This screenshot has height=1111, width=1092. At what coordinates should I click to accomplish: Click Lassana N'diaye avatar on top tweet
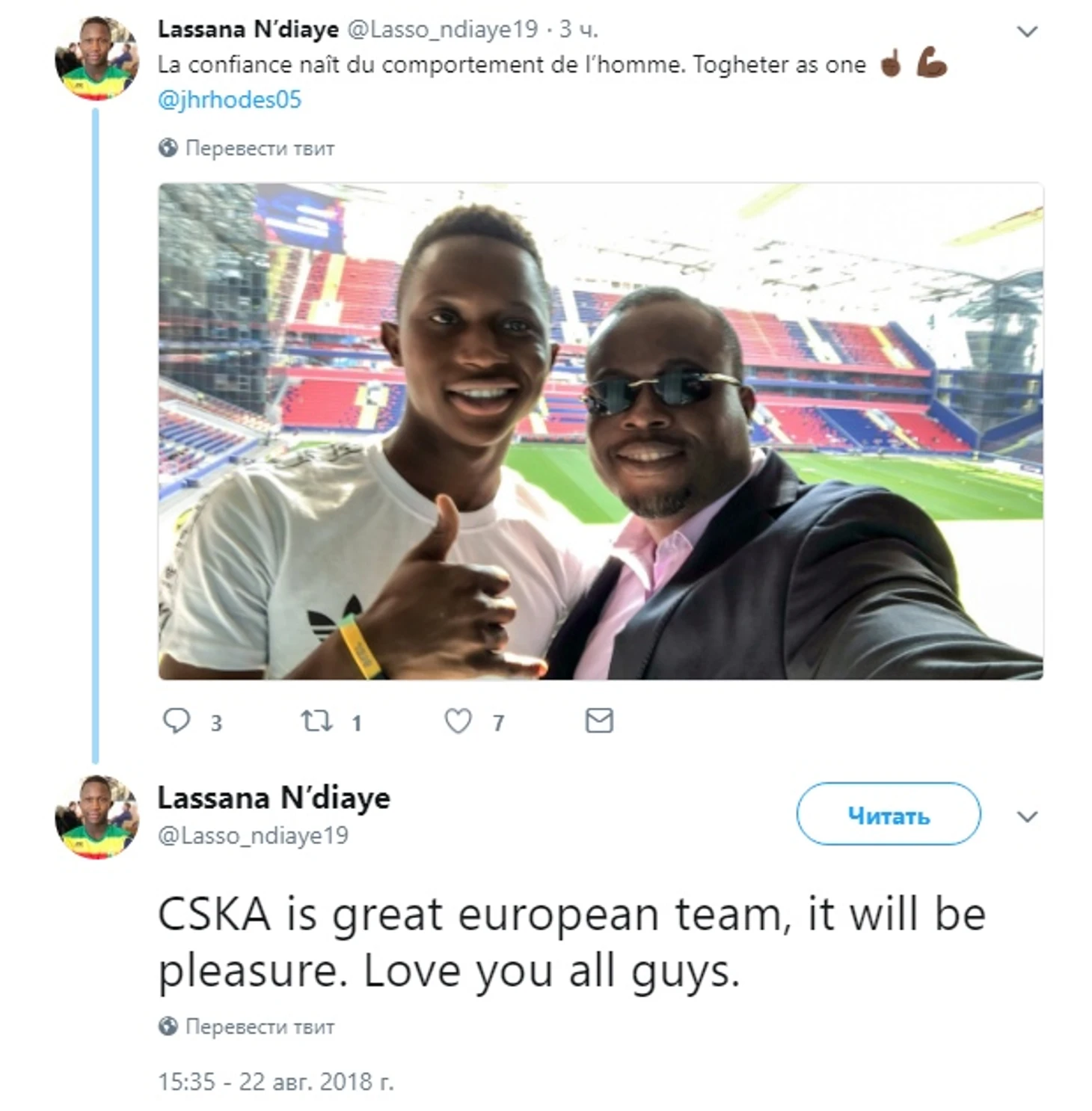pyautogui.click(x=97, y=58)
